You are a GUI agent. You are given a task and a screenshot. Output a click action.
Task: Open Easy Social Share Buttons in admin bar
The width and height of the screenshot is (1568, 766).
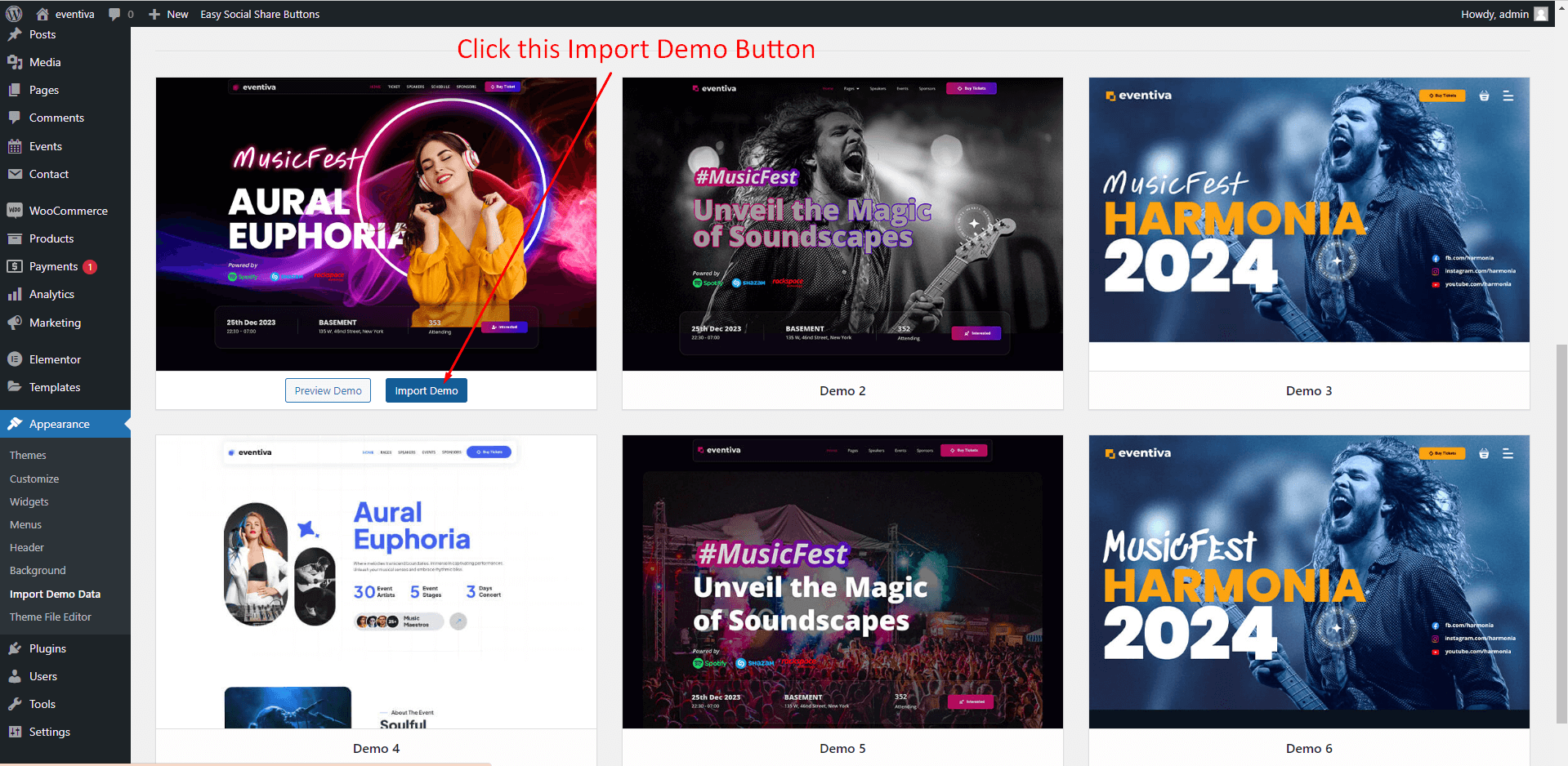260,14
